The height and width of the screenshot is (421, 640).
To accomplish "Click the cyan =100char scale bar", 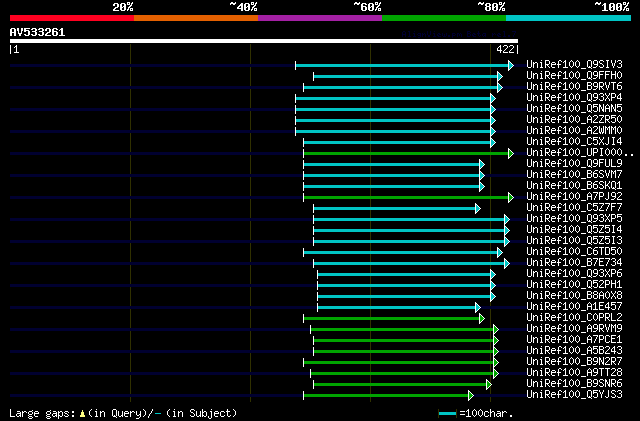I will tap(447, 414).
